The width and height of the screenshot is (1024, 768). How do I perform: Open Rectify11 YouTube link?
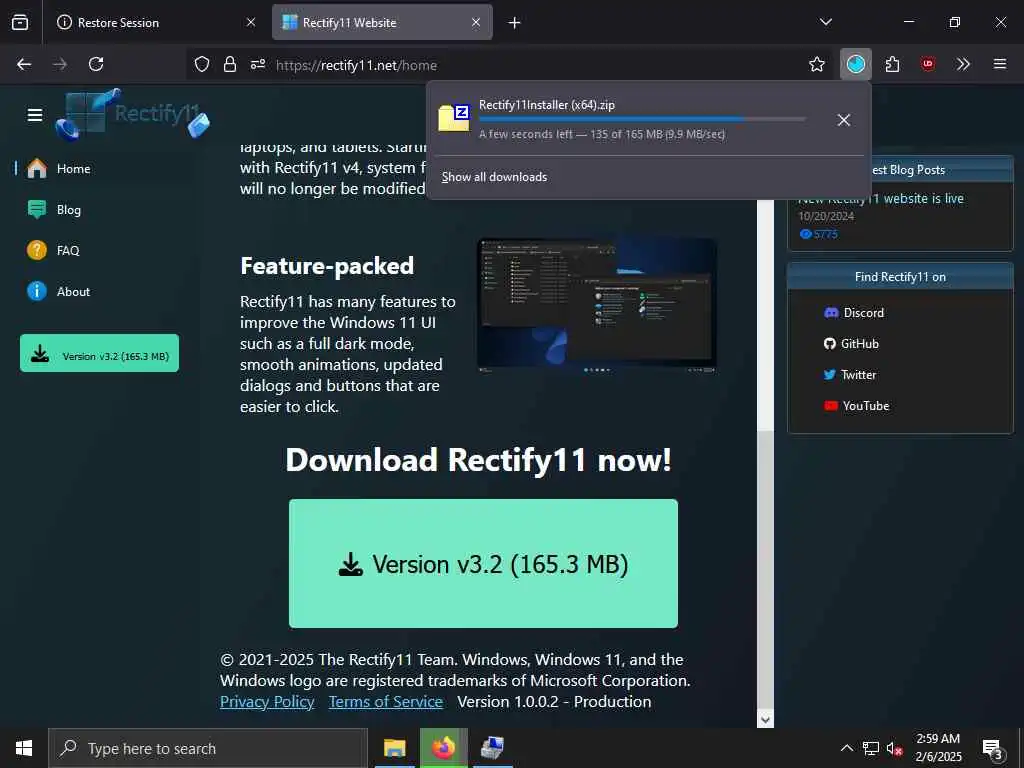point(856,406)
